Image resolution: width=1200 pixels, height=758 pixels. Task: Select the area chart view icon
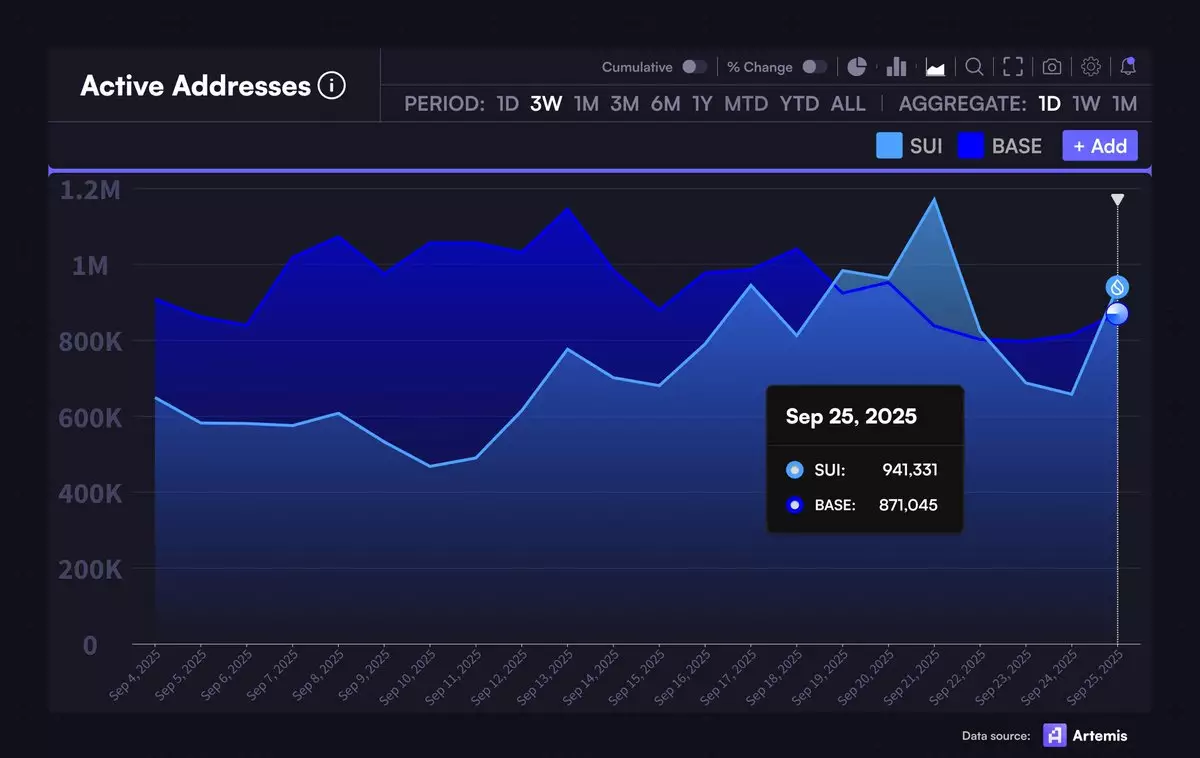pos(936,67)
